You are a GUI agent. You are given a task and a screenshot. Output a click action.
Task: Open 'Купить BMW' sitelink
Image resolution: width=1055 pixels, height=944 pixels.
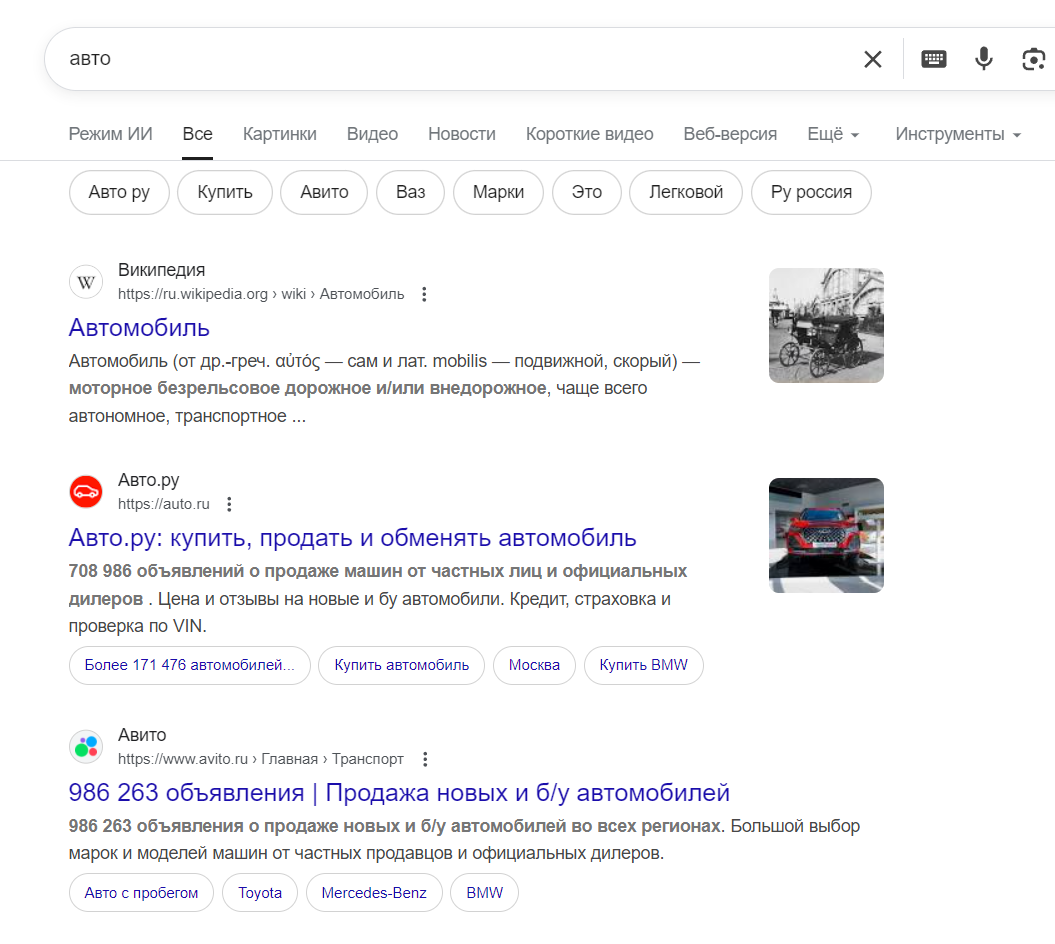643,665
